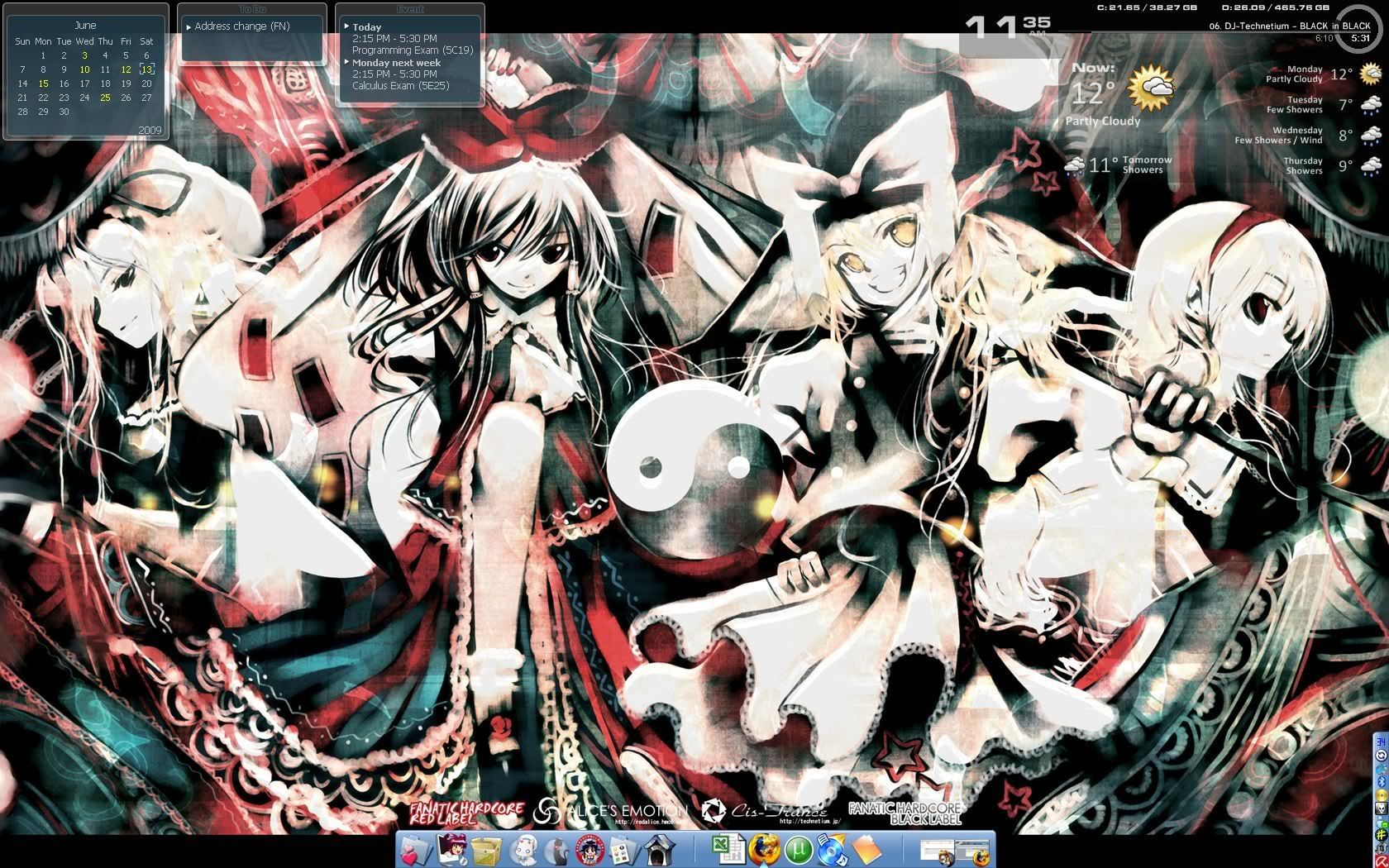Open the Bluetooth tray icon
Image resolution: width=1389 pixels, height=868 pixels.
click(x=1382, y=782)
